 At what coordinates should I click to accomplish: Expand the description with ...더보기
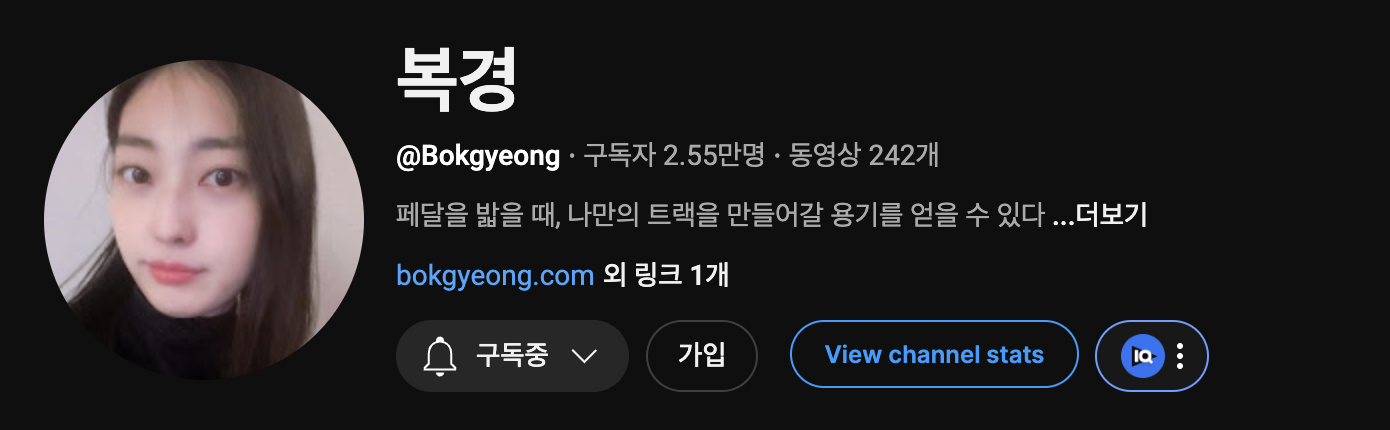pos(1100,215)
